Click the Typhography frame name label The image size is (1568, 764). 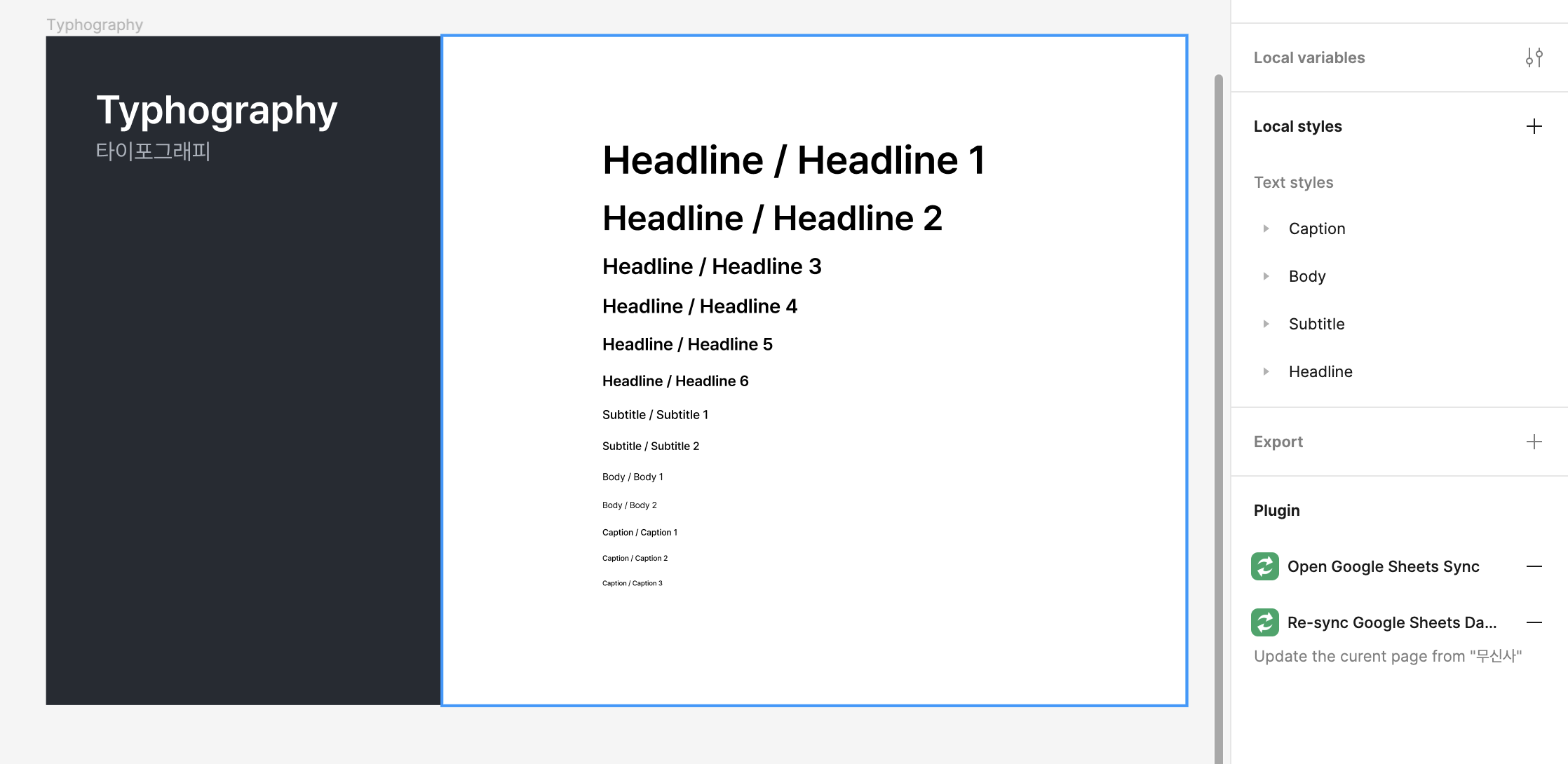(95, 25)
